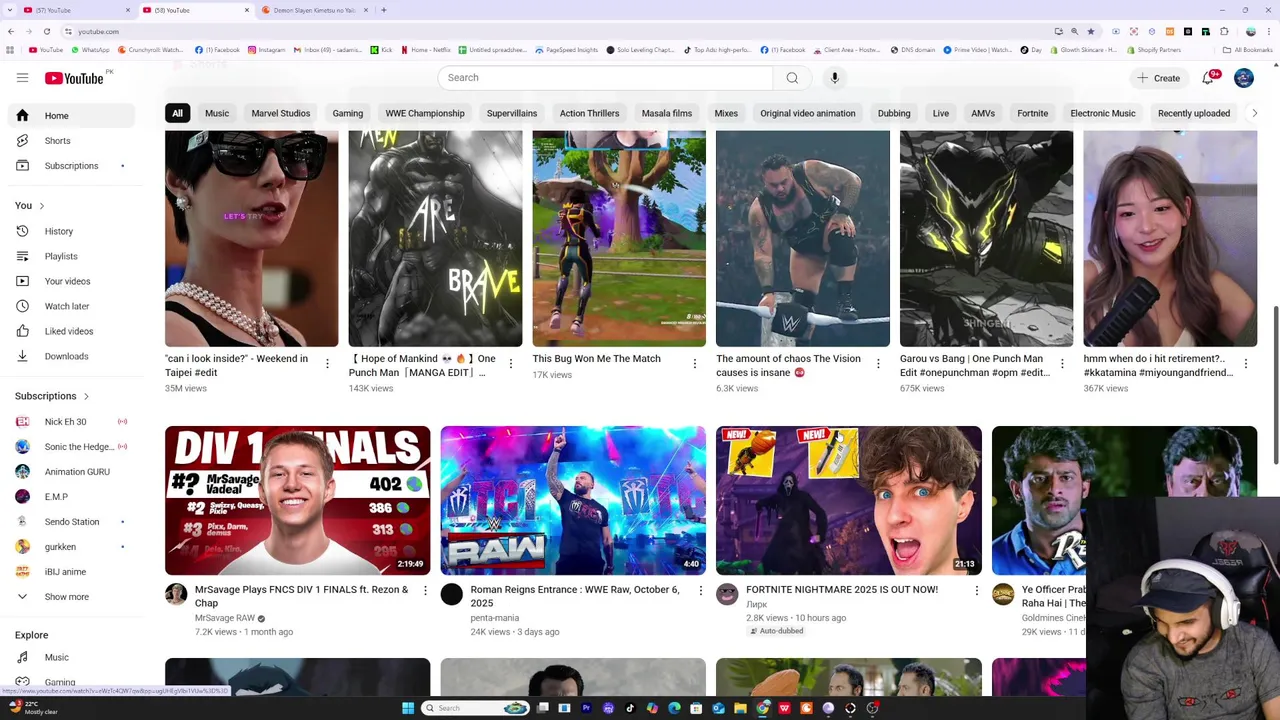
Task: Select the Marvel Studios filter chip
Action: [281, 113]
